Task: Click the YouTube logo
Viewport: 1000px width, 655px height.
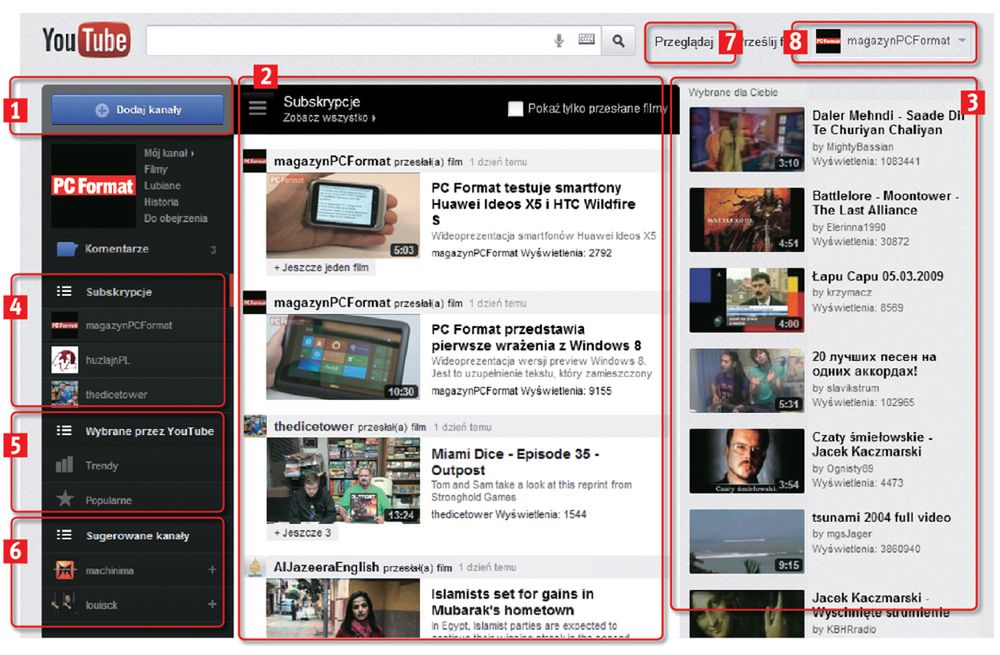Action: click(84, 39)
